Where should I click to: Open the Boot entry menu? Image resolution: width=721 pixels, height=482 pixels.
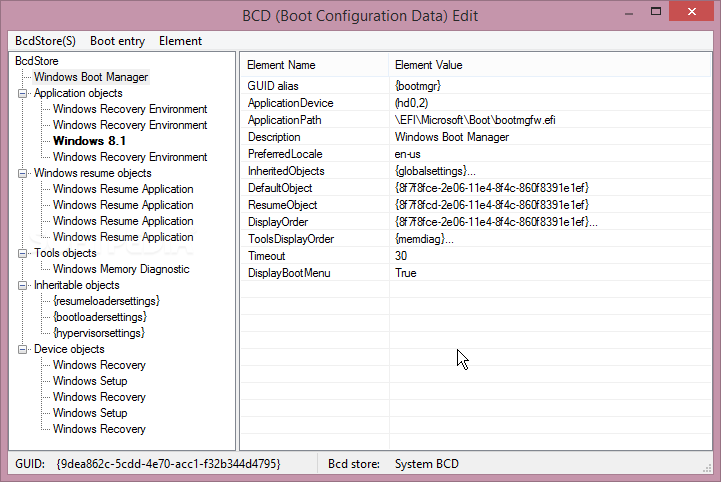(x=117, y=41)
